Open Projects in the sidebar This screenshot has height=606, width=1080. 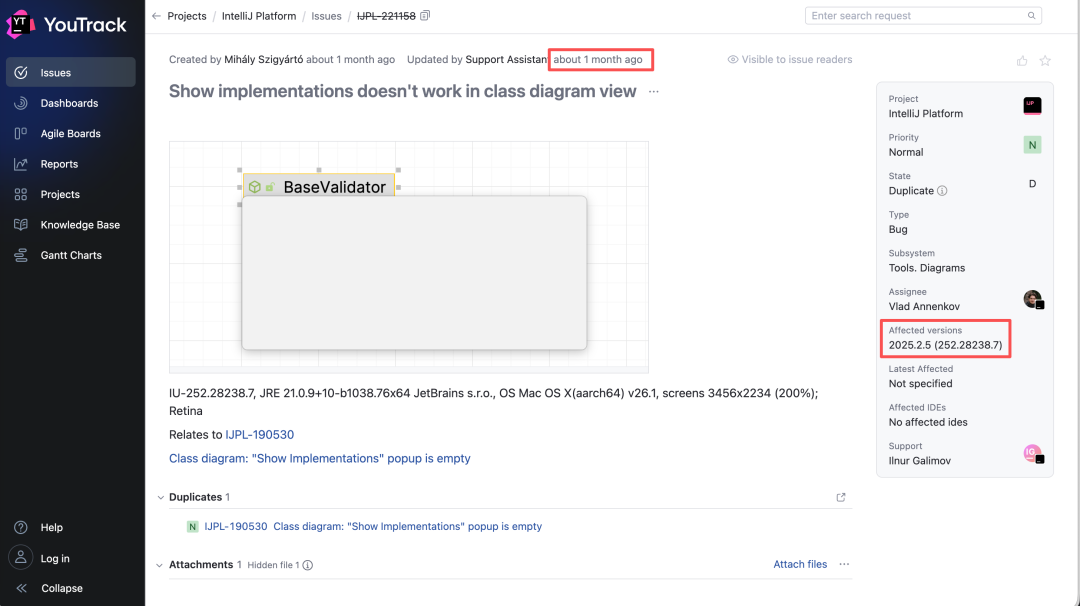click(x=71, y=194)
